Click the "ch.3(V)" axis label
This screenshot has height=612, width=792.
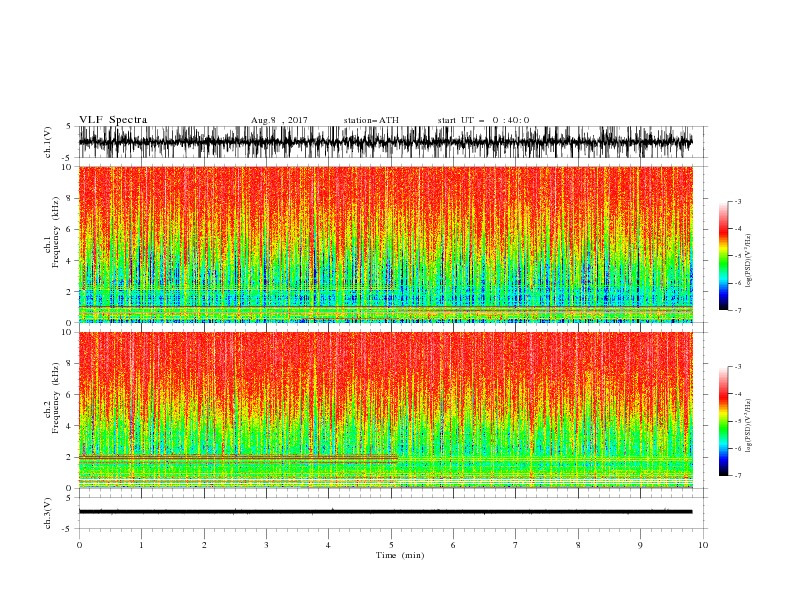coord(48,513)
